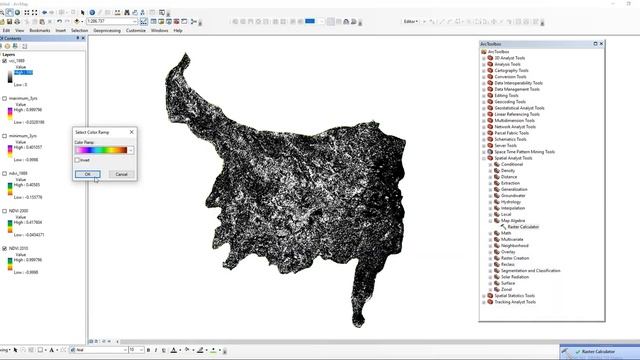
Task: Expand the 3D Analyst Tools toolbox
Action: tap(484, 58)
